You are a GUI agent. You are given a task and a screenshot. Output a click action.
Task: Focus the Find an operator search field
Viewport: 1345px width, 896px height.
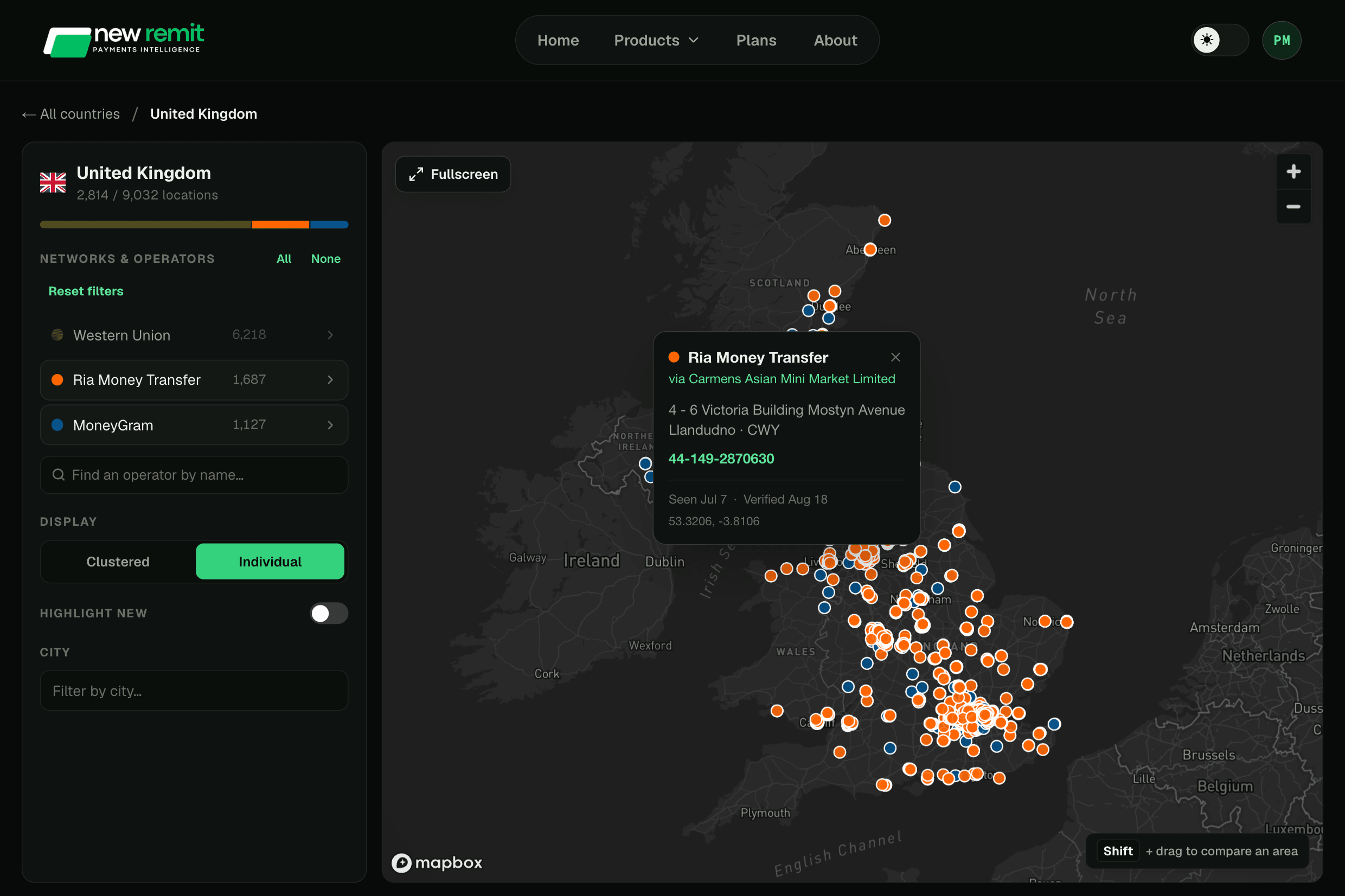(x=194, y=475)
